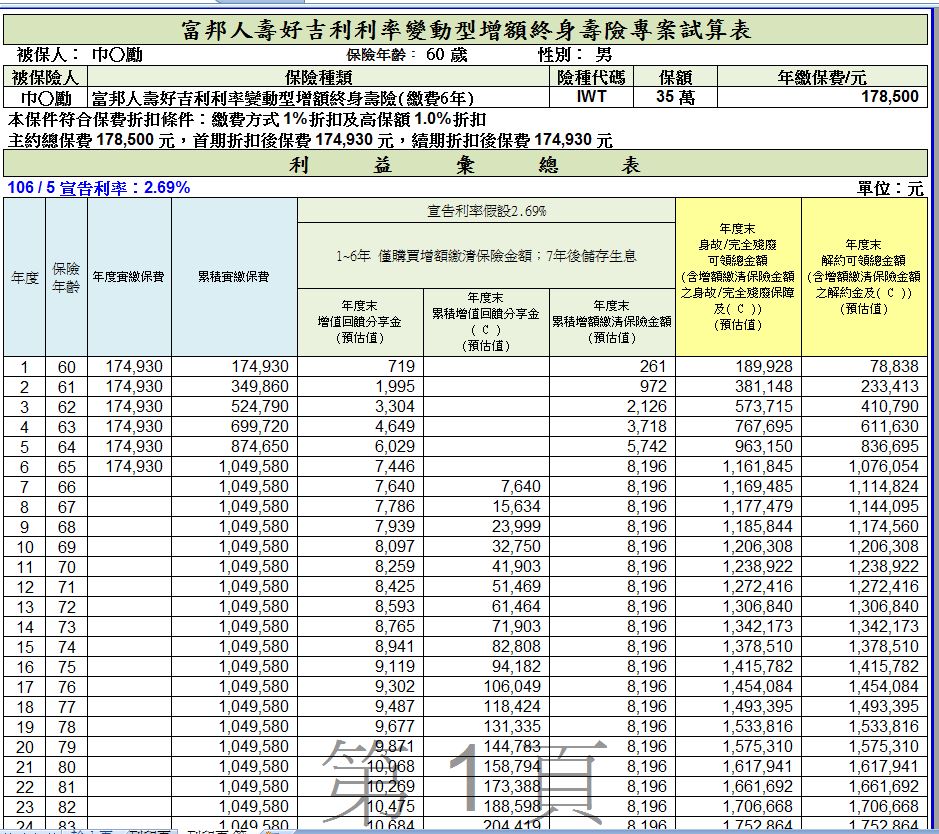Select the cell containing 611,630
939x834 pixels.
pyautogui.click(x=864, y=427)
